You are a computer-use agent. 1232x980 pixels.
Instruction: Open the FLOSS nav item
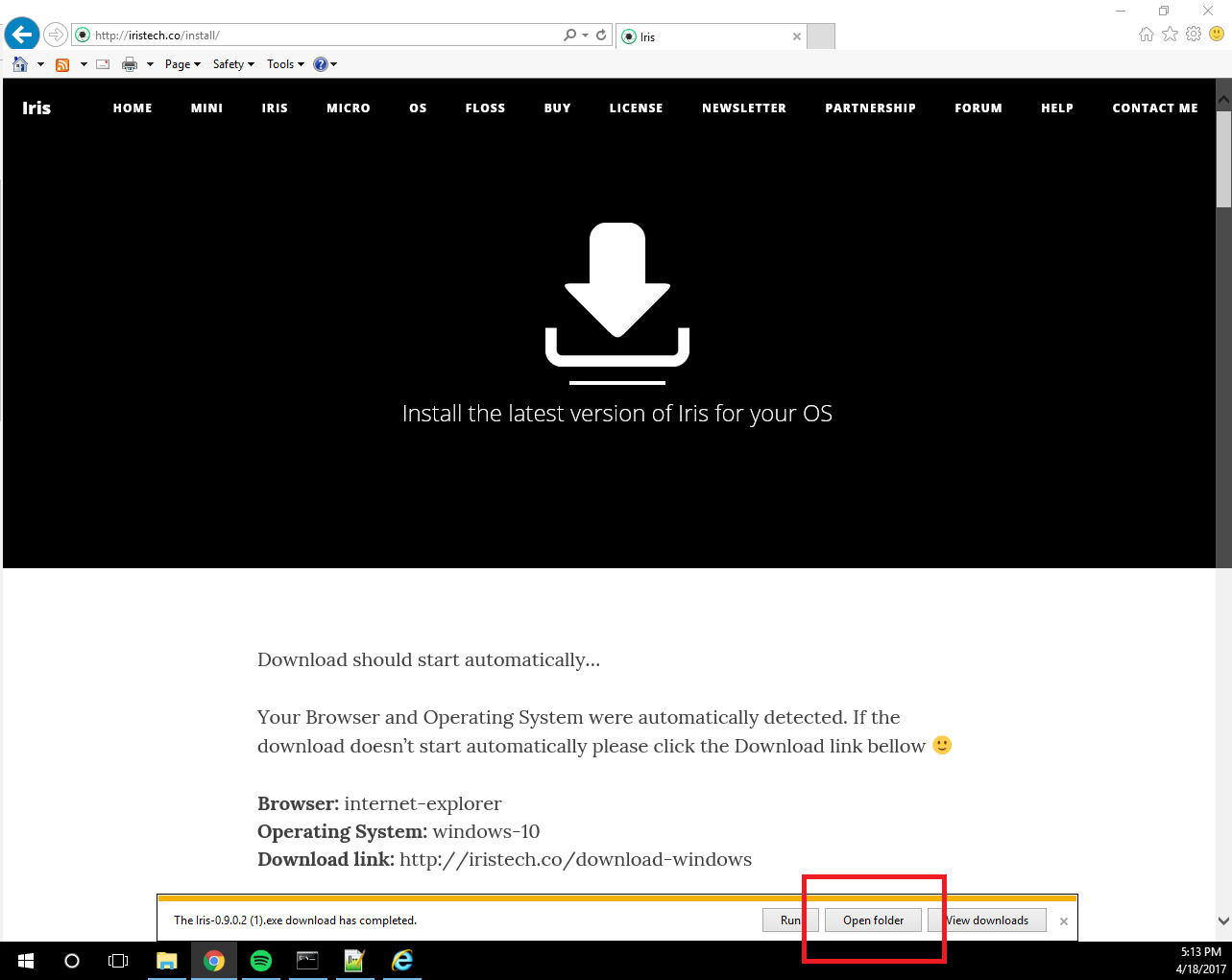[x=485, y=108]
